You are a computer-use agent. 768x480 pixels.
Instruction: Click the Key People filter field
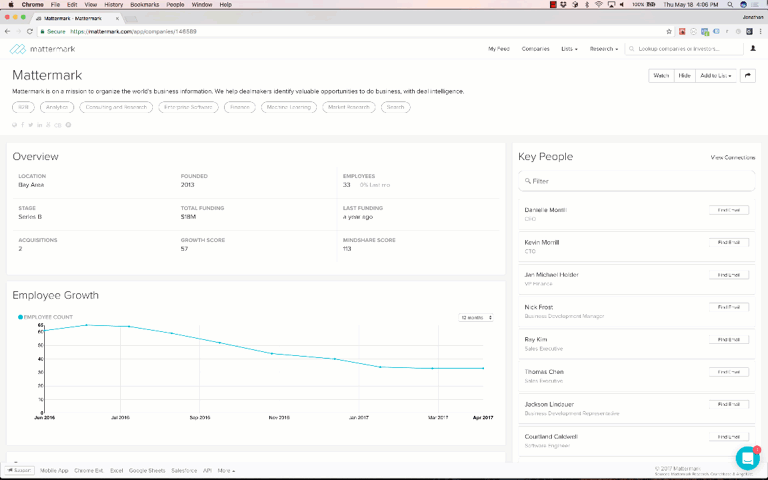(636, 181)
